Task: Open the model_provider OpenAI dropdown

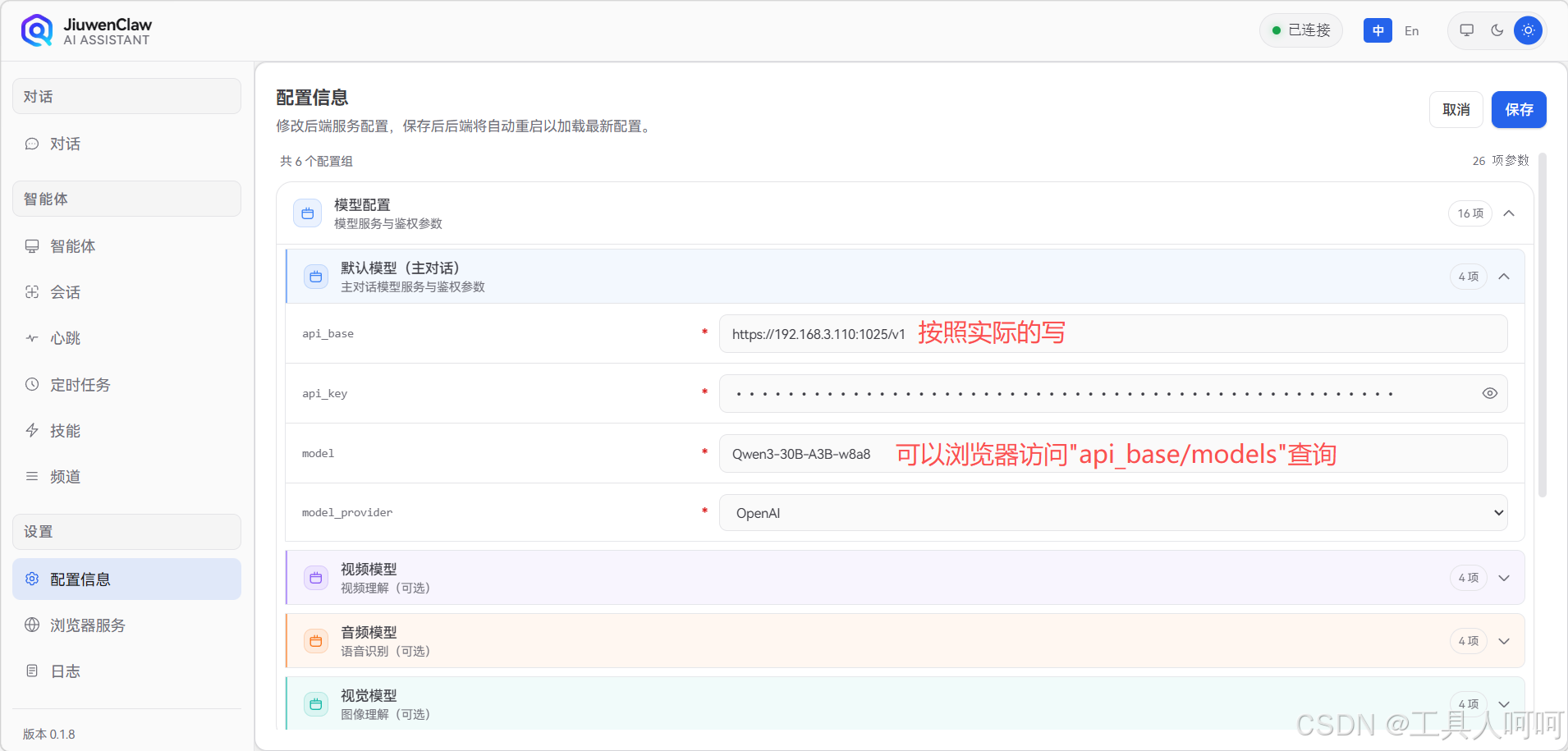Action: pyautogui.click(x=1113, y=513)
